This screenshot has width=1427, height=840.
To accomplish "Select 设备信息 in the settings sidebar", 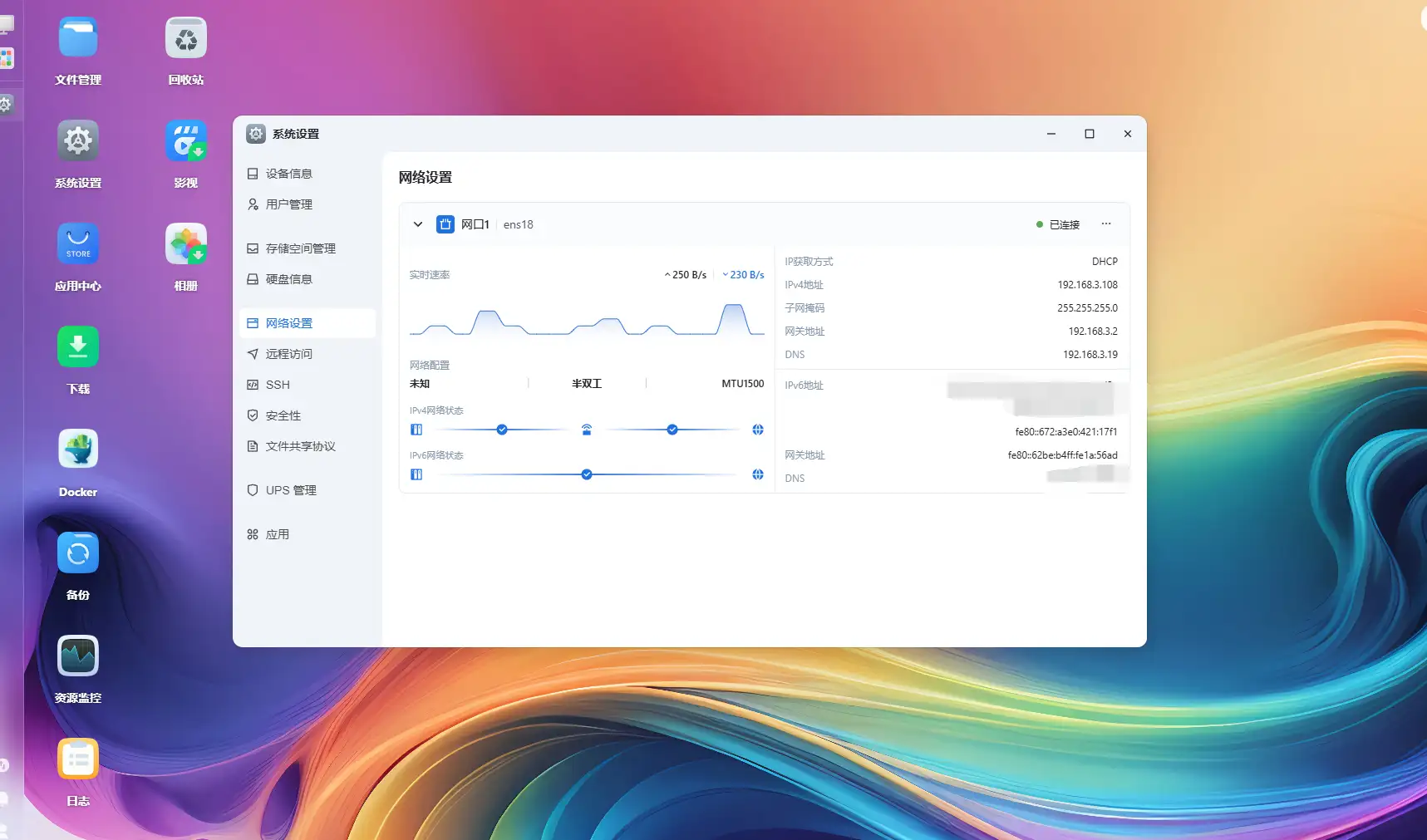I will point(288,174).
